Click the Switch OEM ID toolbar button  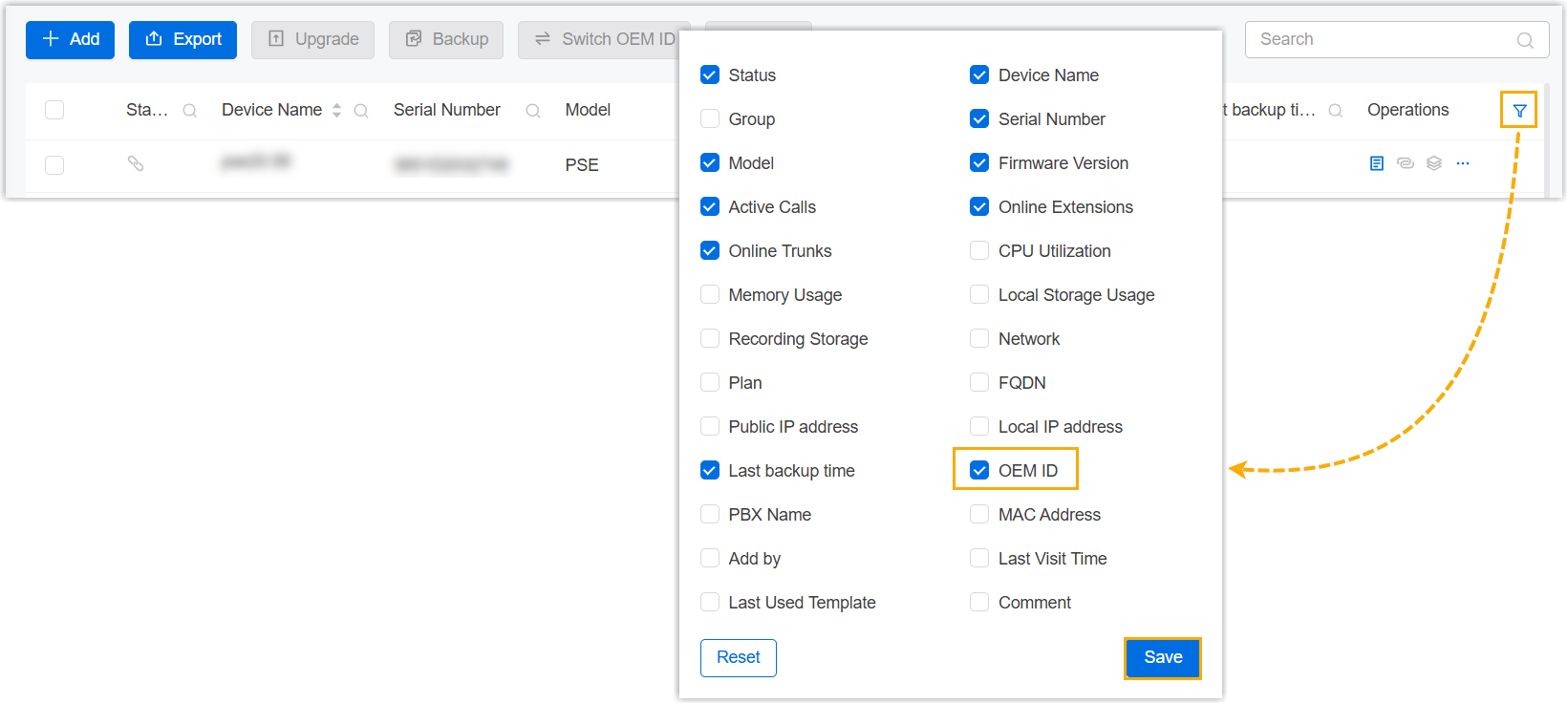click(605, 40)
